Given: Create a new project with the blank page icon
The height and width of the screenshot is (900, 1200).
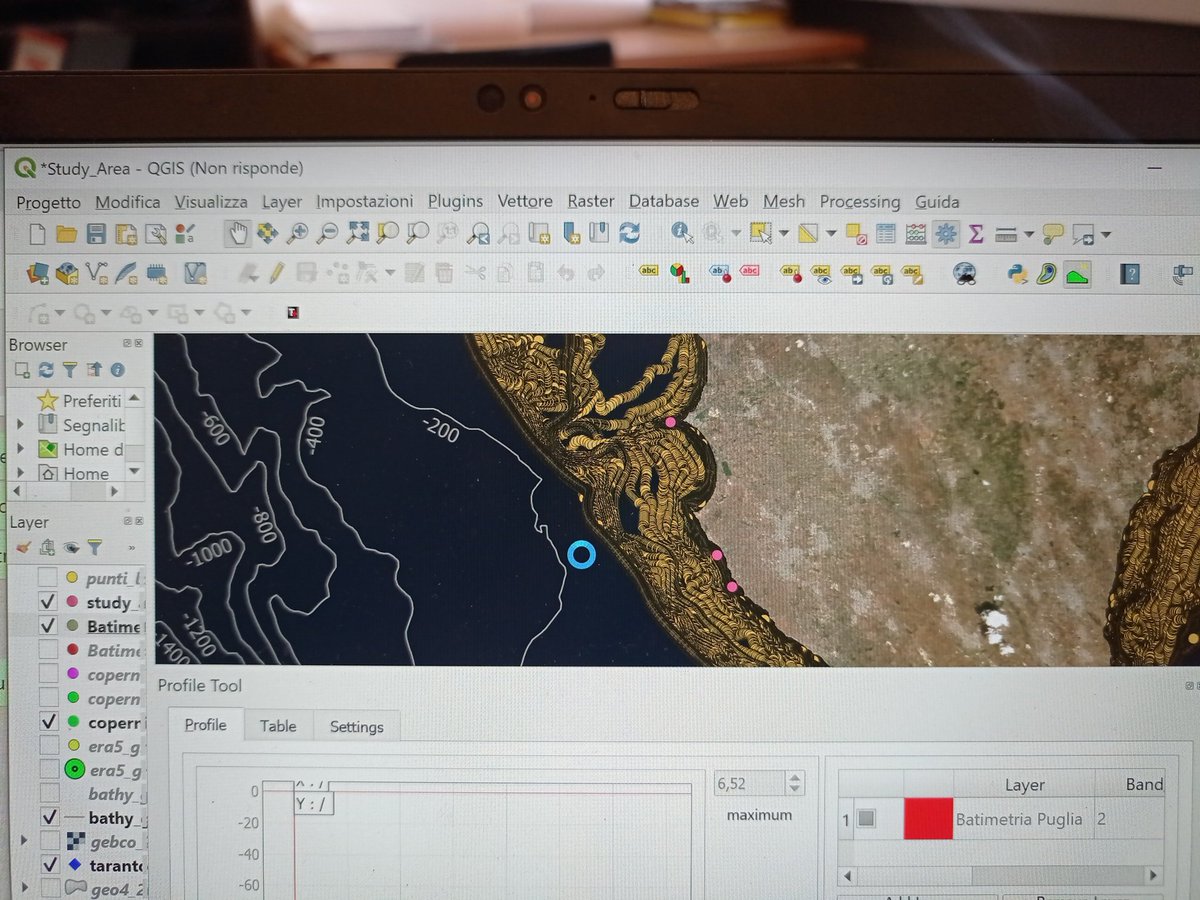Looking at the screenshot, I should click(x=37, y=234).
